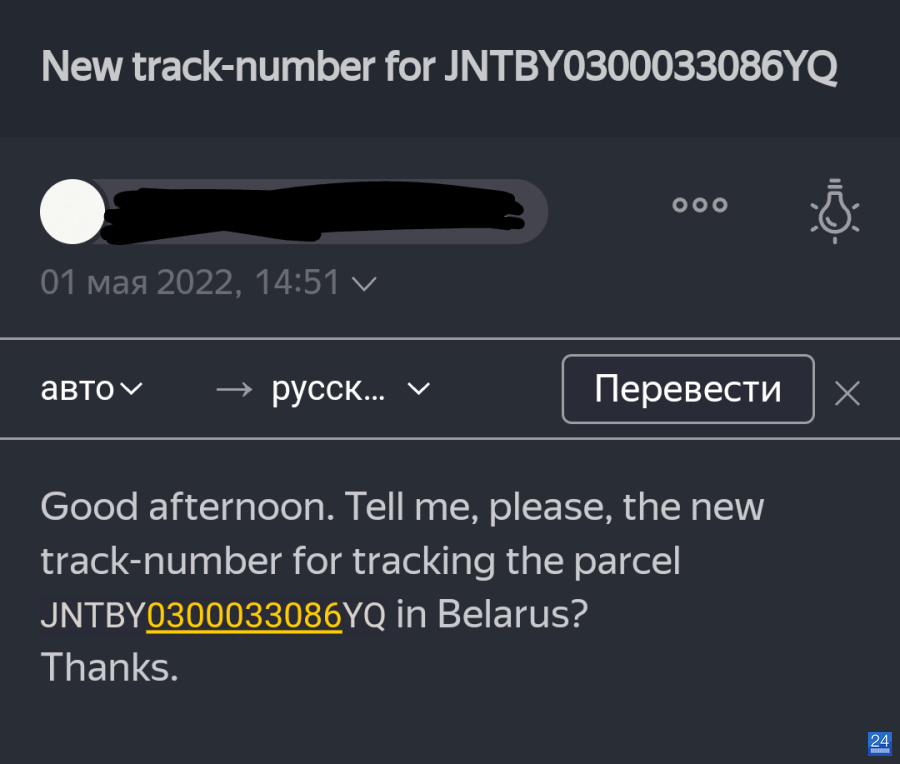Click the sender's round avatar

[x=72, y=211]
